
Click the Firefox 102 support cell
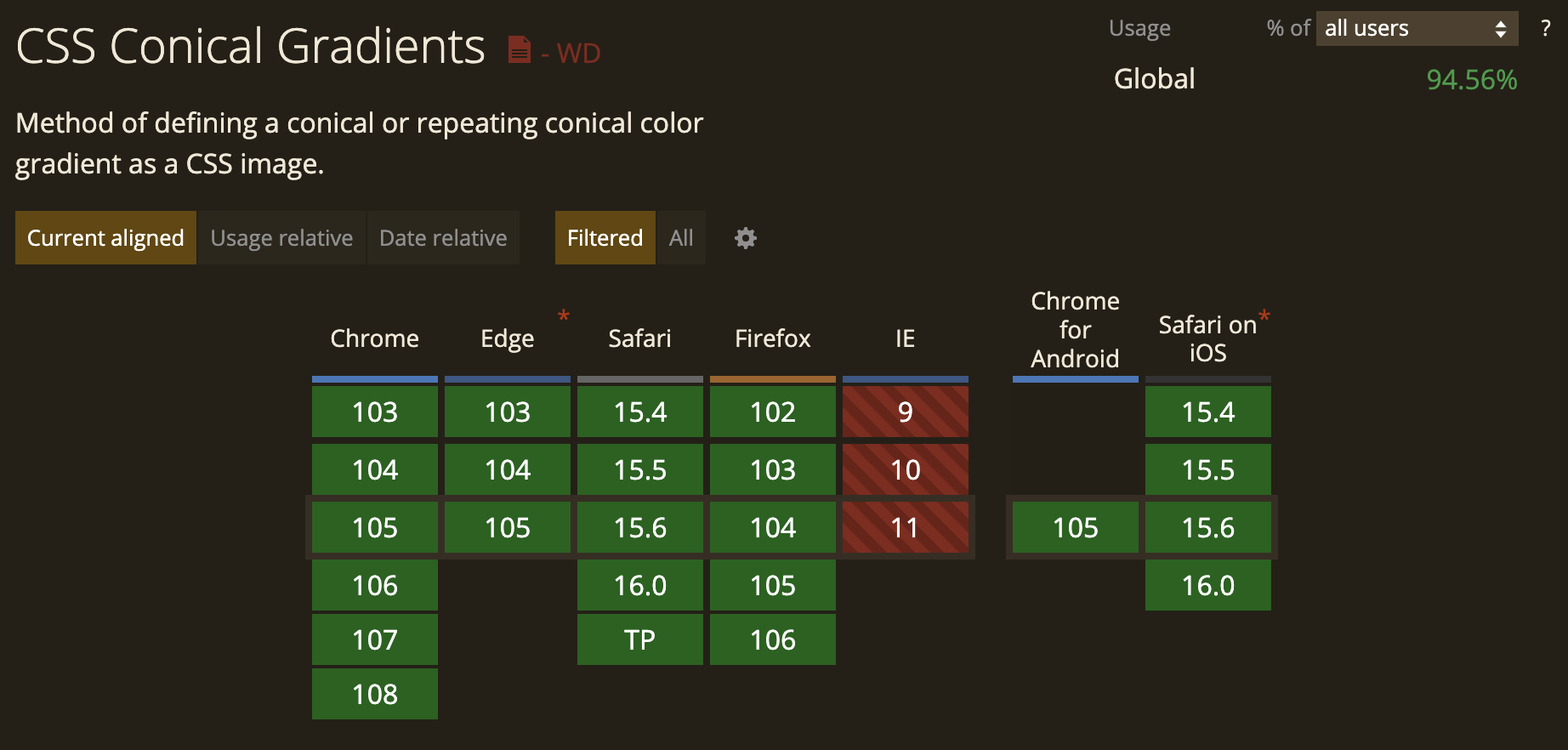[x=773, y=412]
